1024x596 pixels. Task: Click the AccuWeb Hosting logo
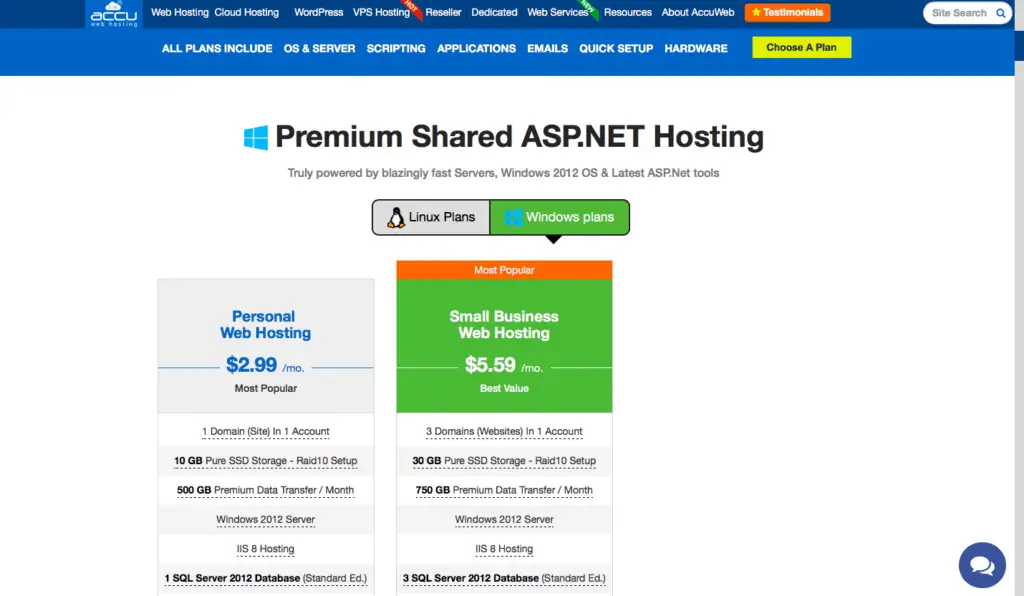(114, 14)
